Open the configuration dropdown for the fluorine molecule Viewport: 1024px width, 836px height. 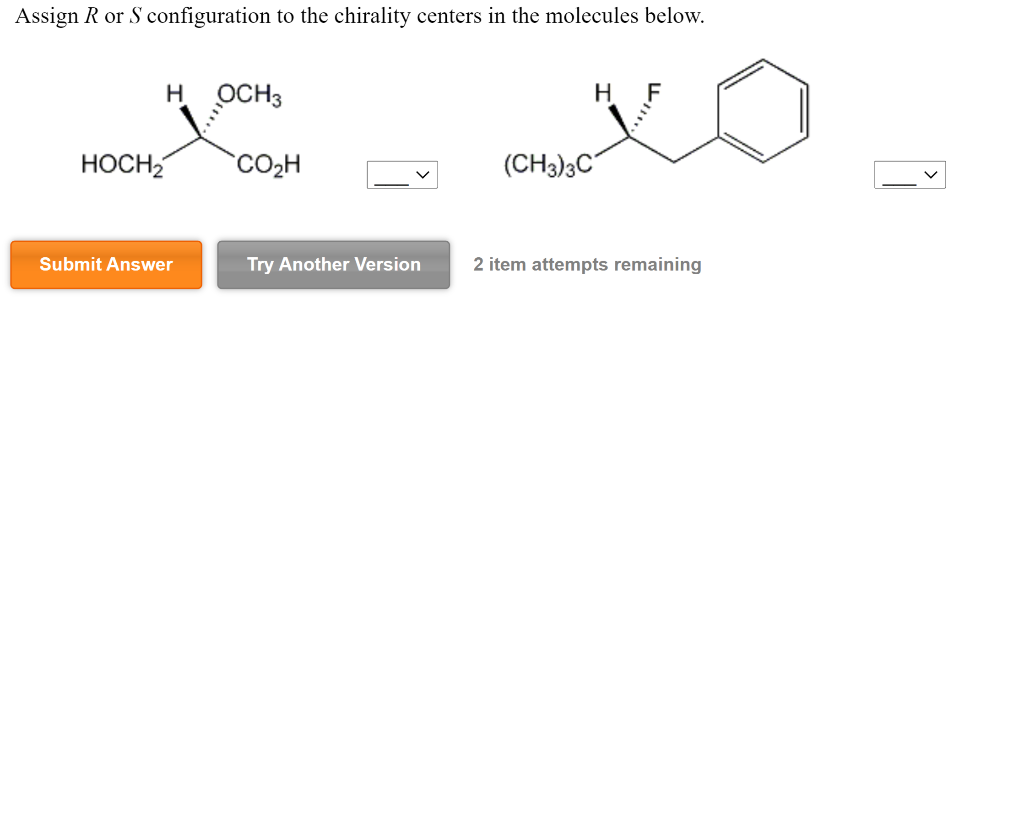pos(910,174)
